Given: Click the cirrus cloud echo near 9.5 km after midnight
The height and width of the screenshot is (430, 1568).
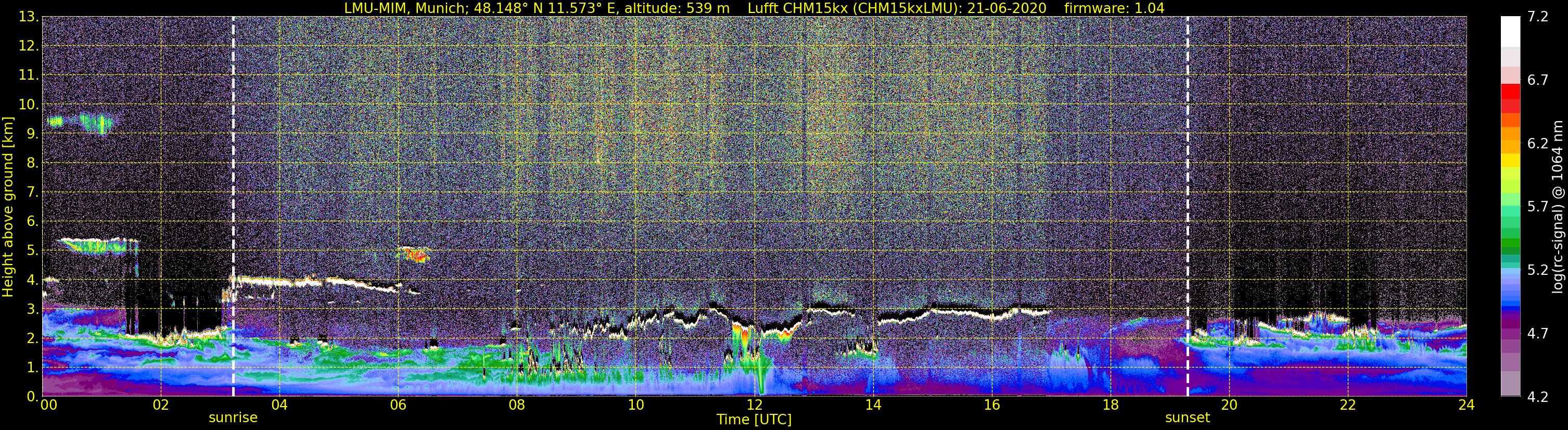Looking at the screenshot, I should point(80,123).
